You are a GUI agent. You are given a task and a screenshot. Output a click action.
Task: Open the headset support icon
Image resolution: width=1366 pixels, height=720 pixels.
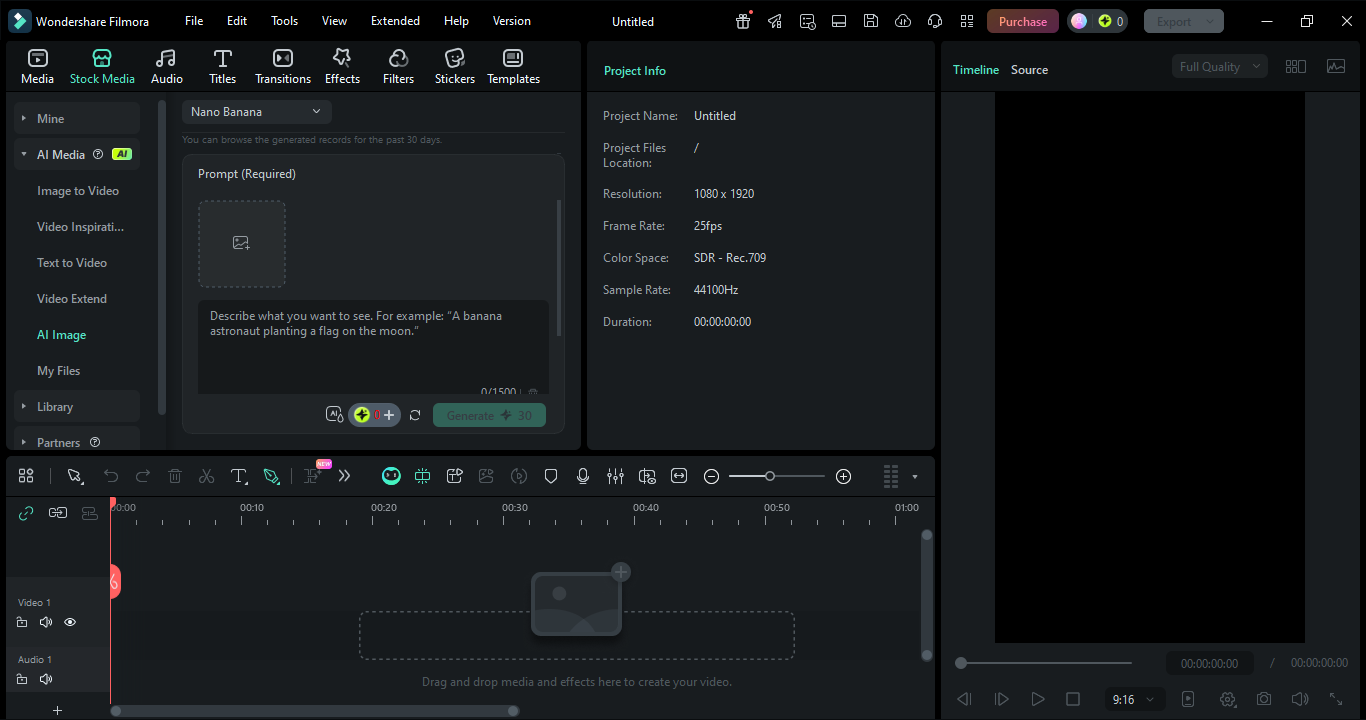tap(935, 21)
